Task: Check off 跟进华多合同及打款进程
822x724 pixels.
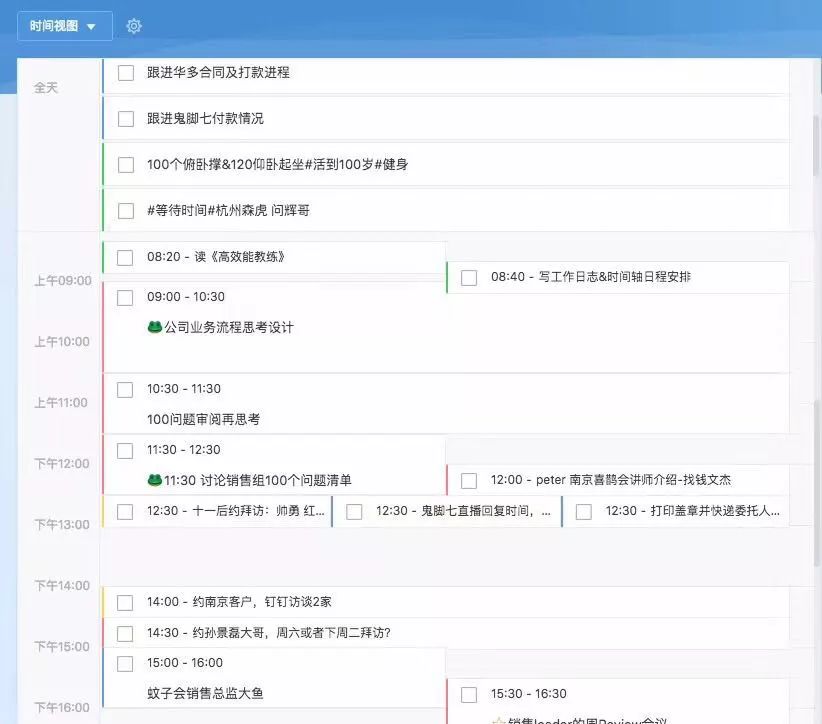Action: coord(125,72)
